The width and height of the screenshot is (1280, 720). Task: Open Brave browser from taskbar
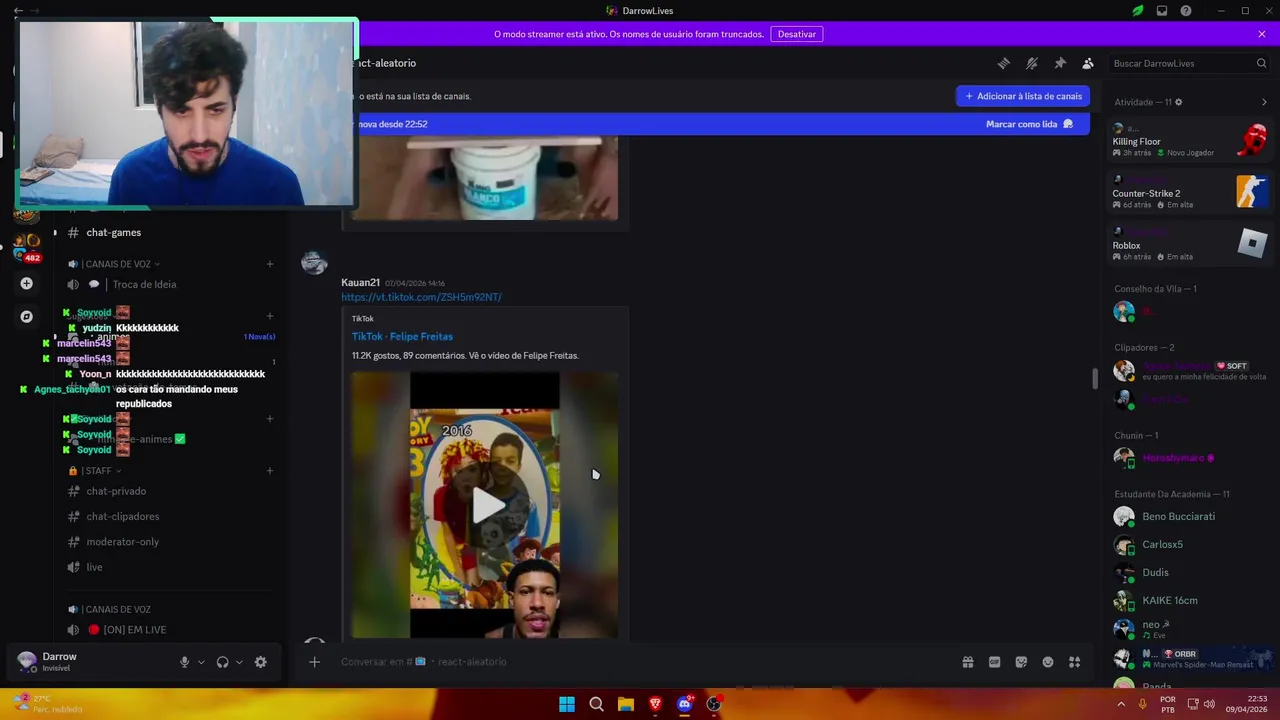(655, 704)
